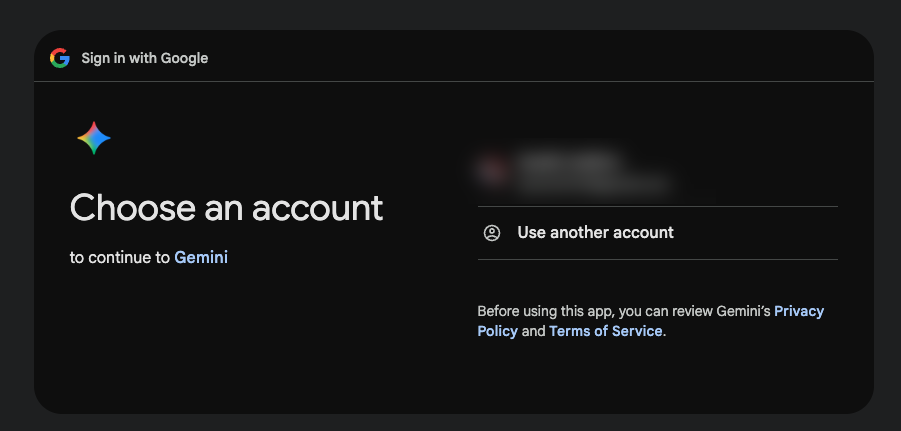
Task: Click the "Sign in with Google" header text
Action: (x=145, y=58)
